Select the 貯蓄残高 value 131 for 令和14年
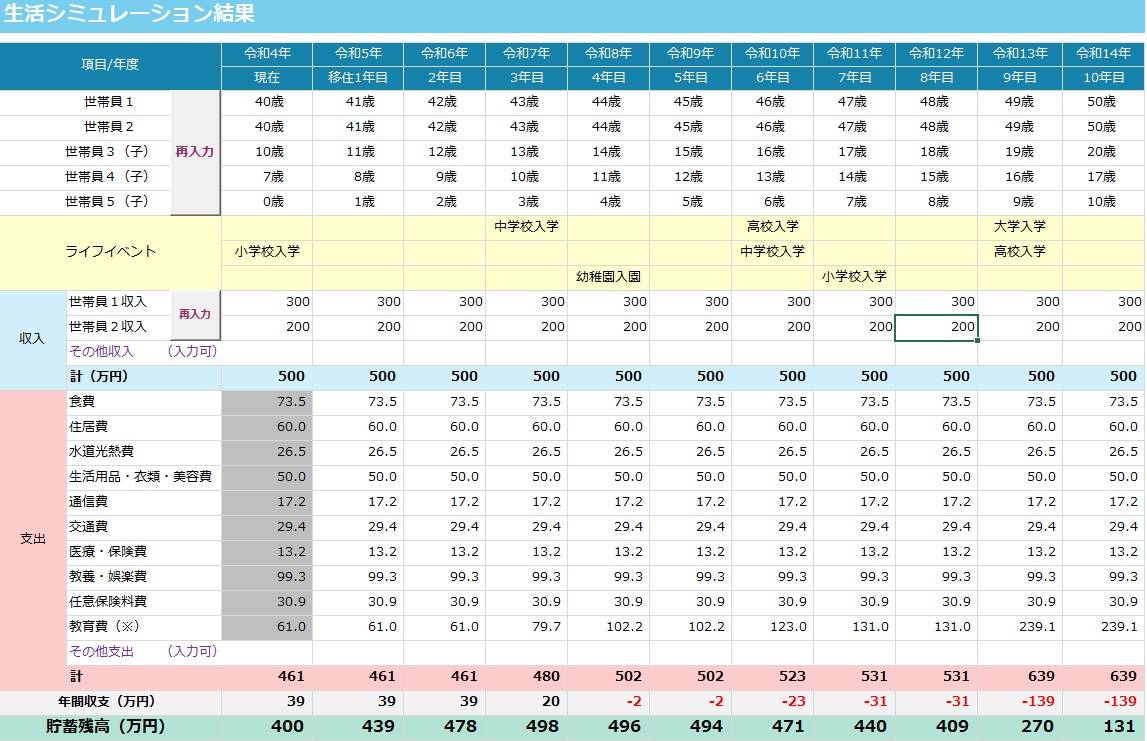This screenshot has height=741, width=1147. (x=1103, y=727)
